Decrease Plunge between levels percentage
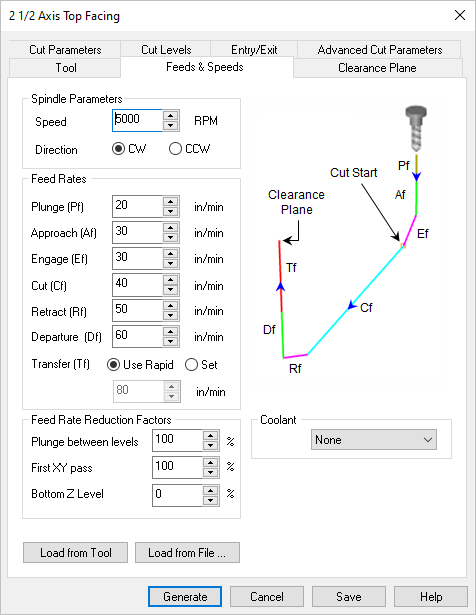This screenshot has width=476, height=615. tap(211, 446)
